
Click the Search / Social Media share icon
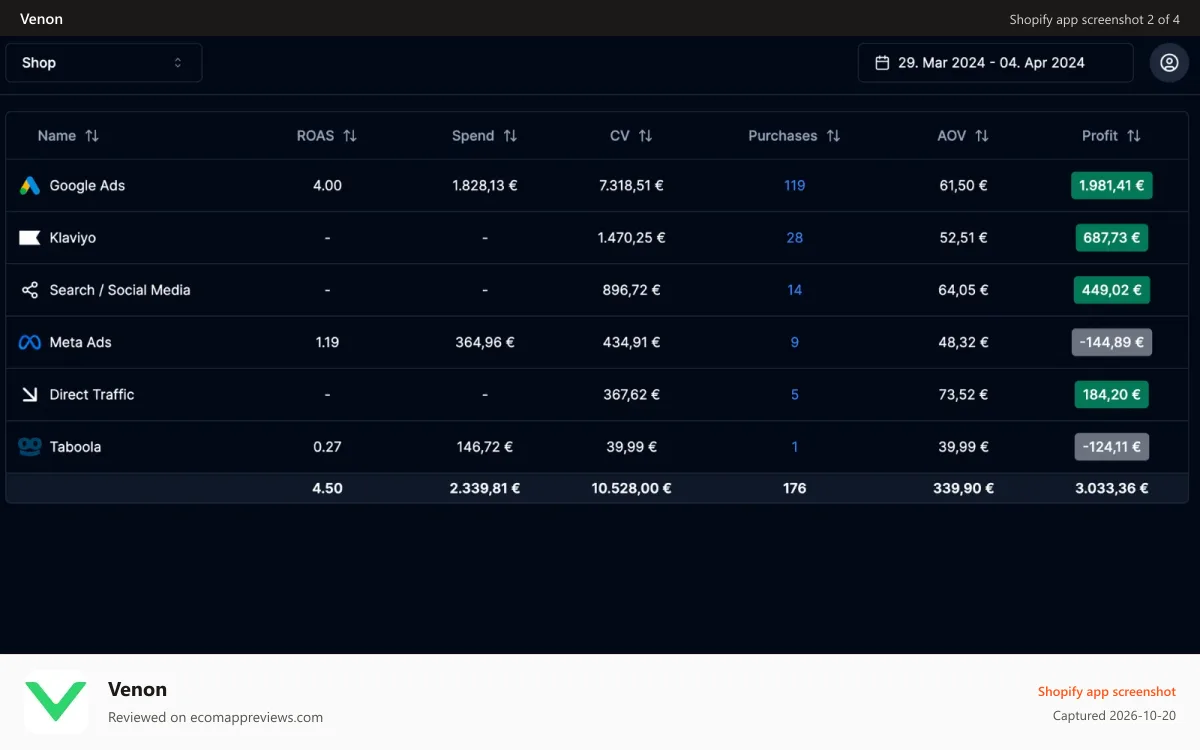point(29,290)
